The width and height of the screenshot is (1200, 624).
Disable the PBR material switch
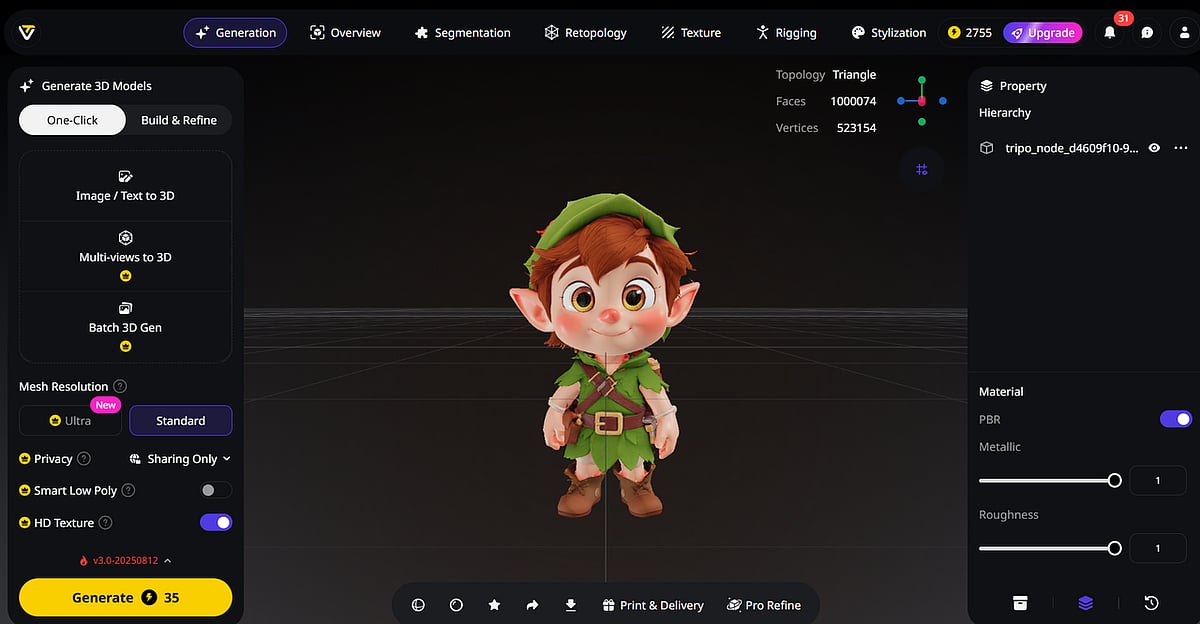pyautogui.click(x=1175, y=419)
